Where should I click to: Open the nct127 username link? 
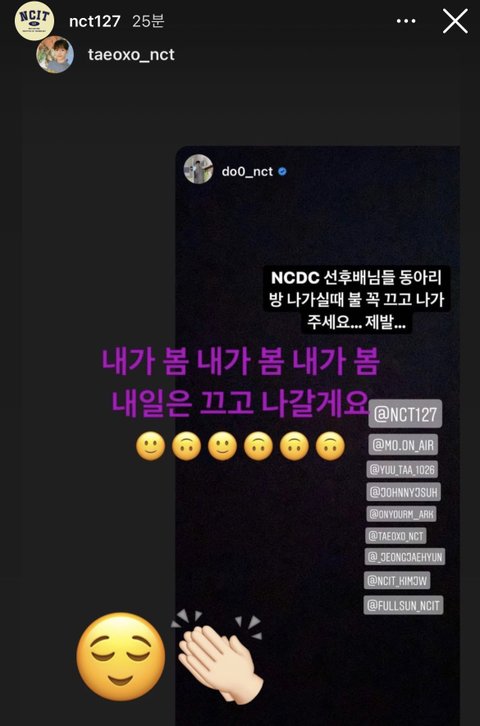94,21
